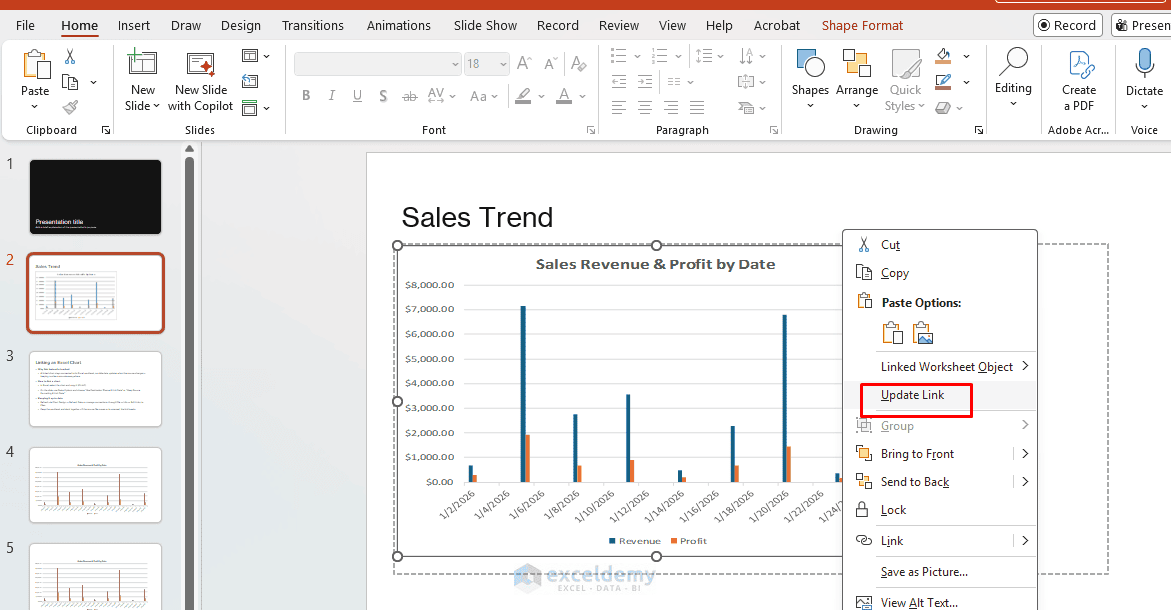This screenshot has width=1171, height=610.
Task: Open the Shape Format tab
Action: (863, 25)
